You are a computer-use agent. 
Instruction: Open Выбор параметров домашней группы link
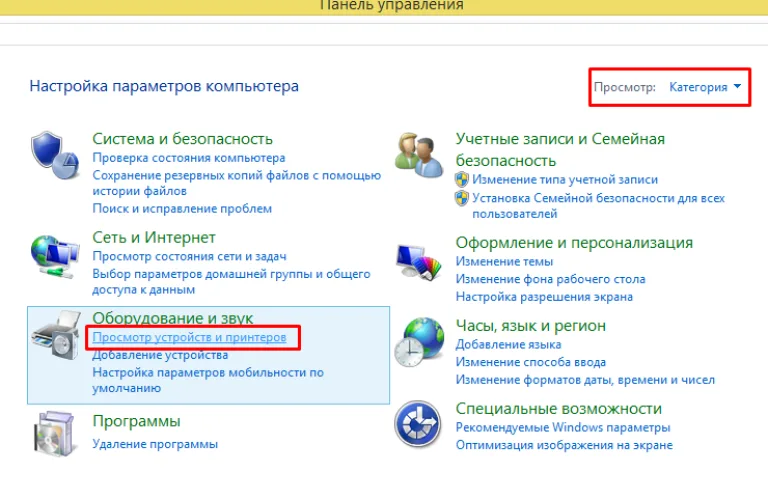(x=231, y=282)
